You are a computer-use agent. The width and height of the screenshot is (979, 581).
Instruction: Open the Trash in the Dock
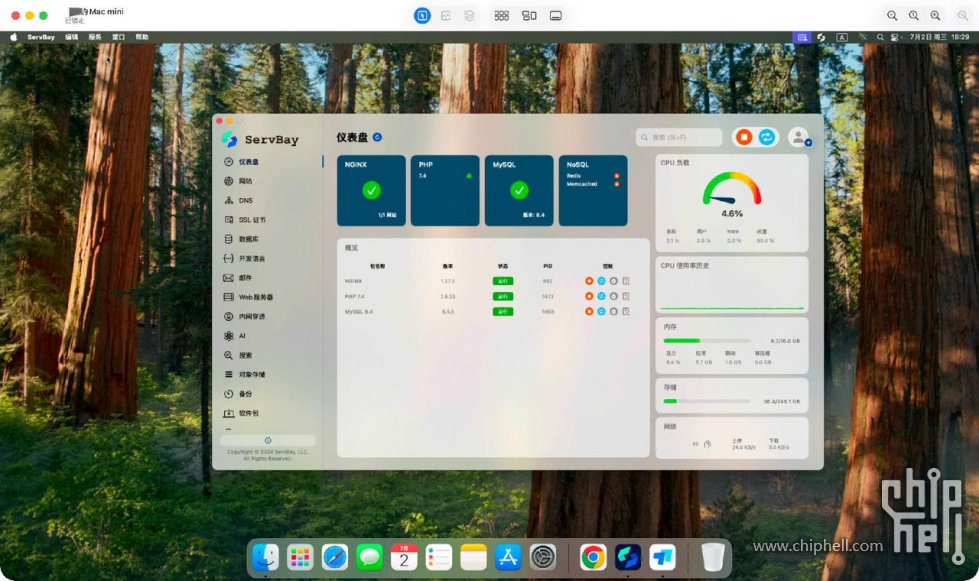(x=712, y=557)
